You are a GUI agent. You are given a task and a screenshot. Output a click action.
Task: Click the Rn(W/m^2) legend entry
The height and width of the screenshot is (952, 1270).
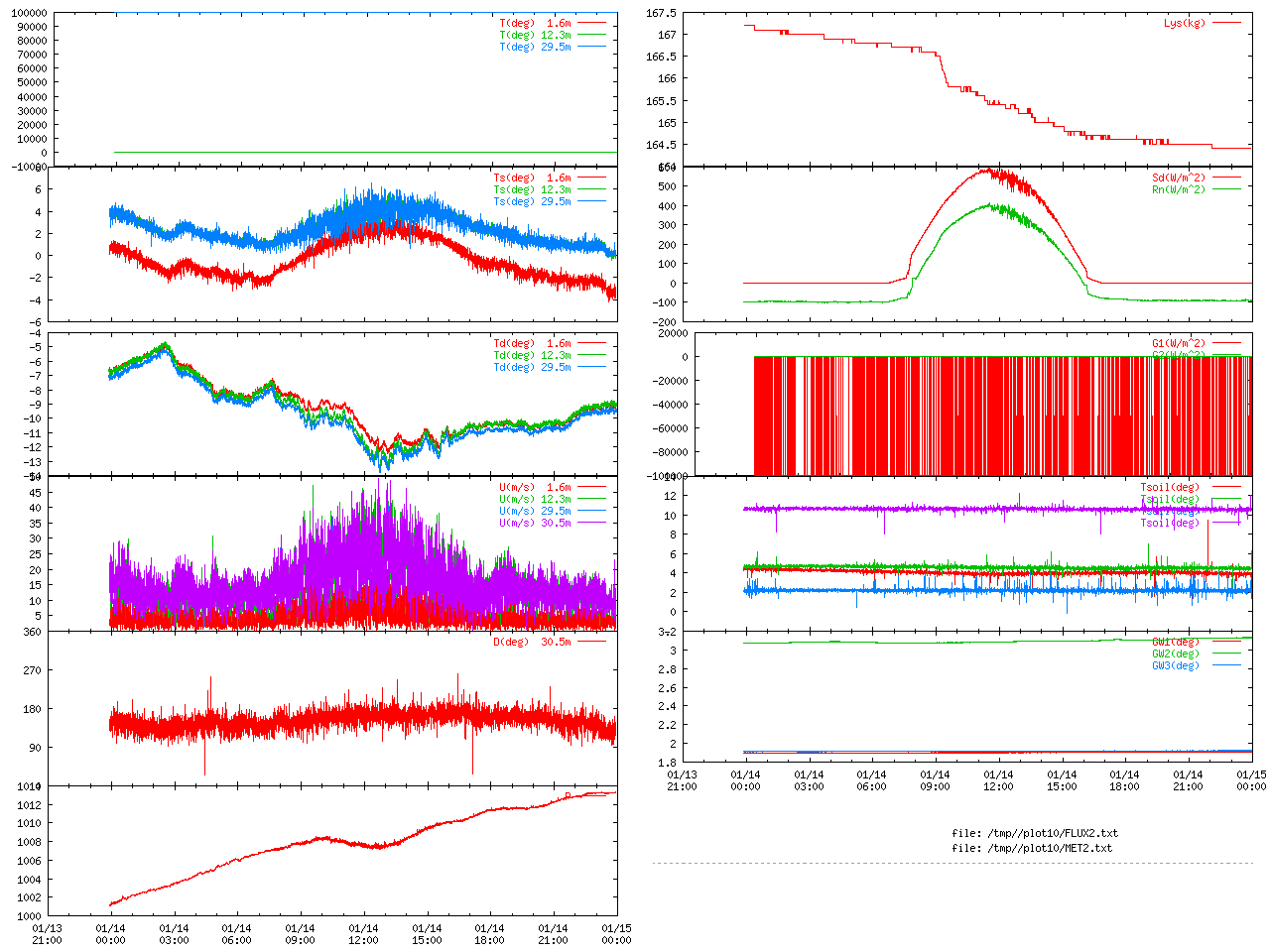pyautogui.click(x=1178, y=189)
